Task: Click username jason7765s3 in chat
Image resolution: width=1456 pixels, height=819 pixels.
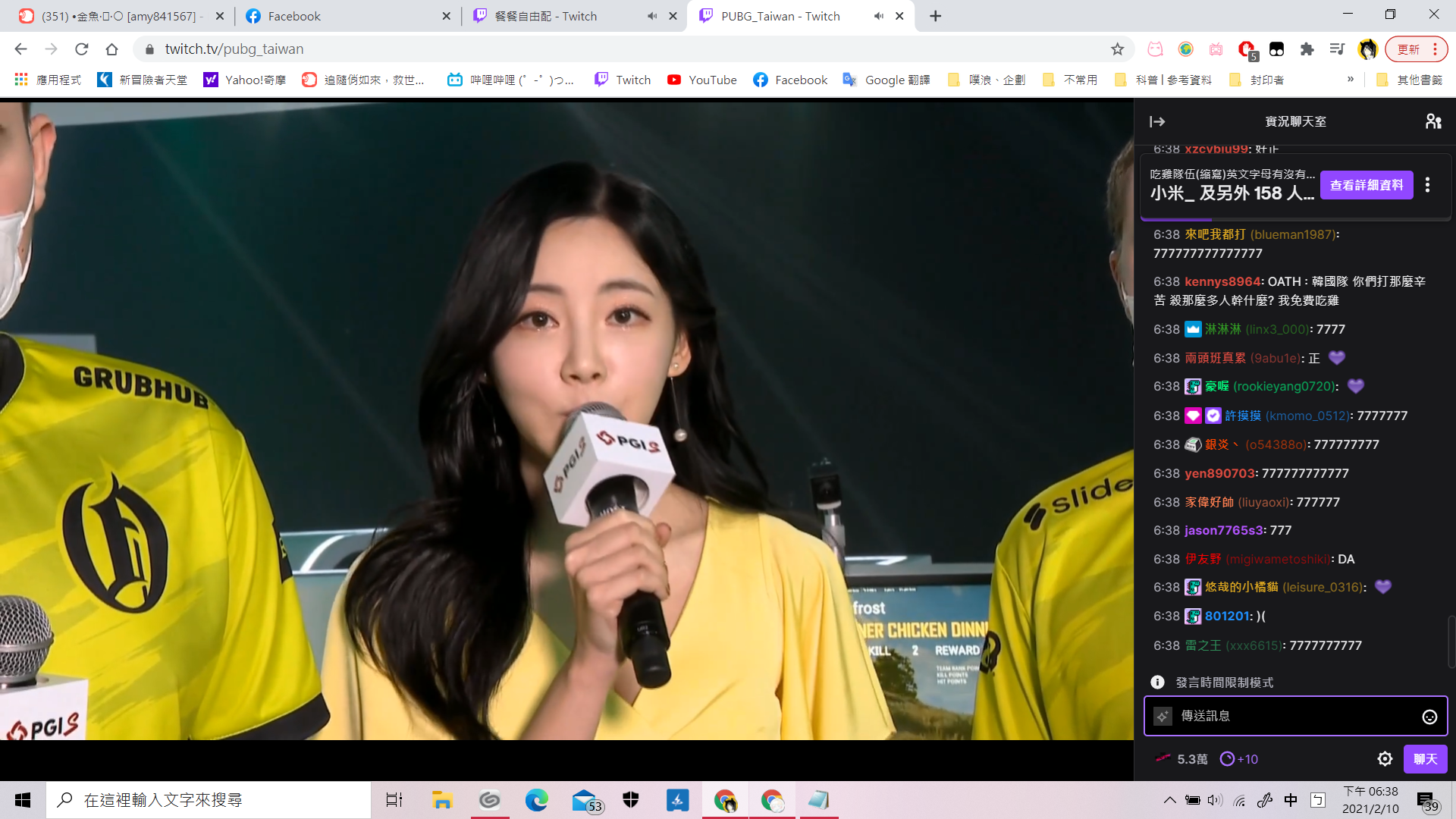Action: [x=1224, y=530]
